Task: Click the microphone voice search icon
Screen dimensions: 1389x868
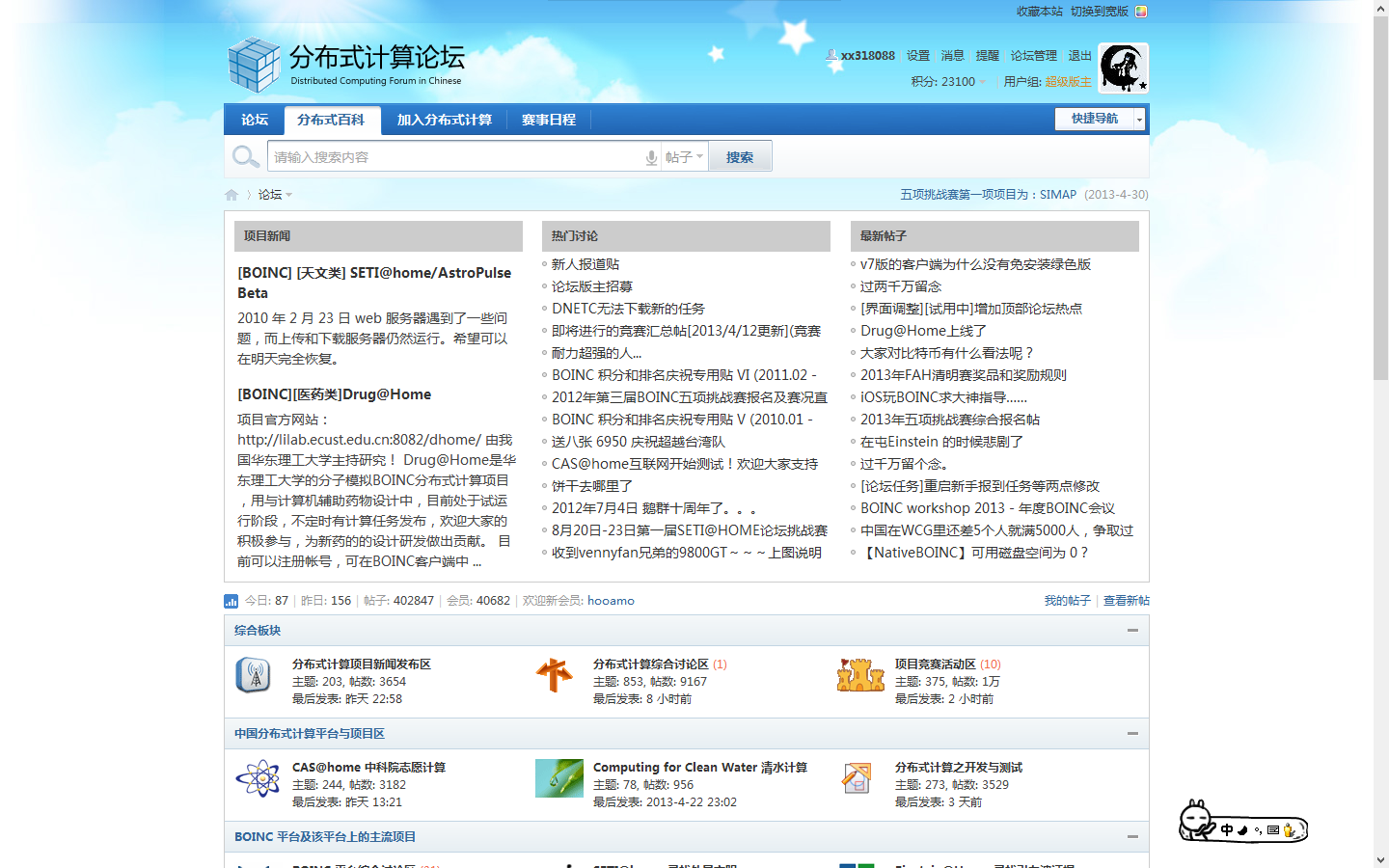Action: [x=652, y=157]
